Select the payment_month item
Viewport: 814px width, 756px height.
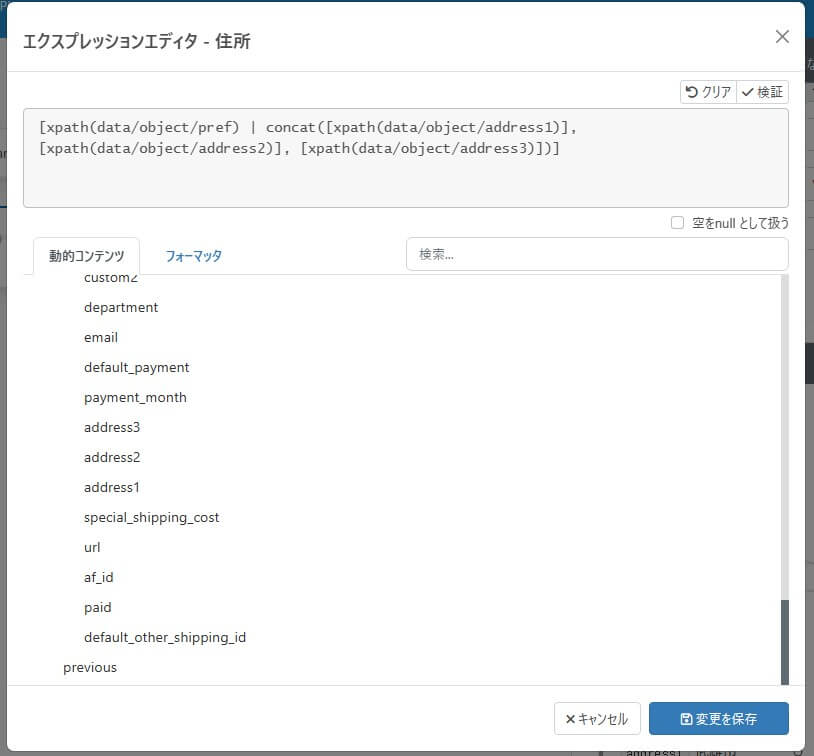[x=135, y=398]
